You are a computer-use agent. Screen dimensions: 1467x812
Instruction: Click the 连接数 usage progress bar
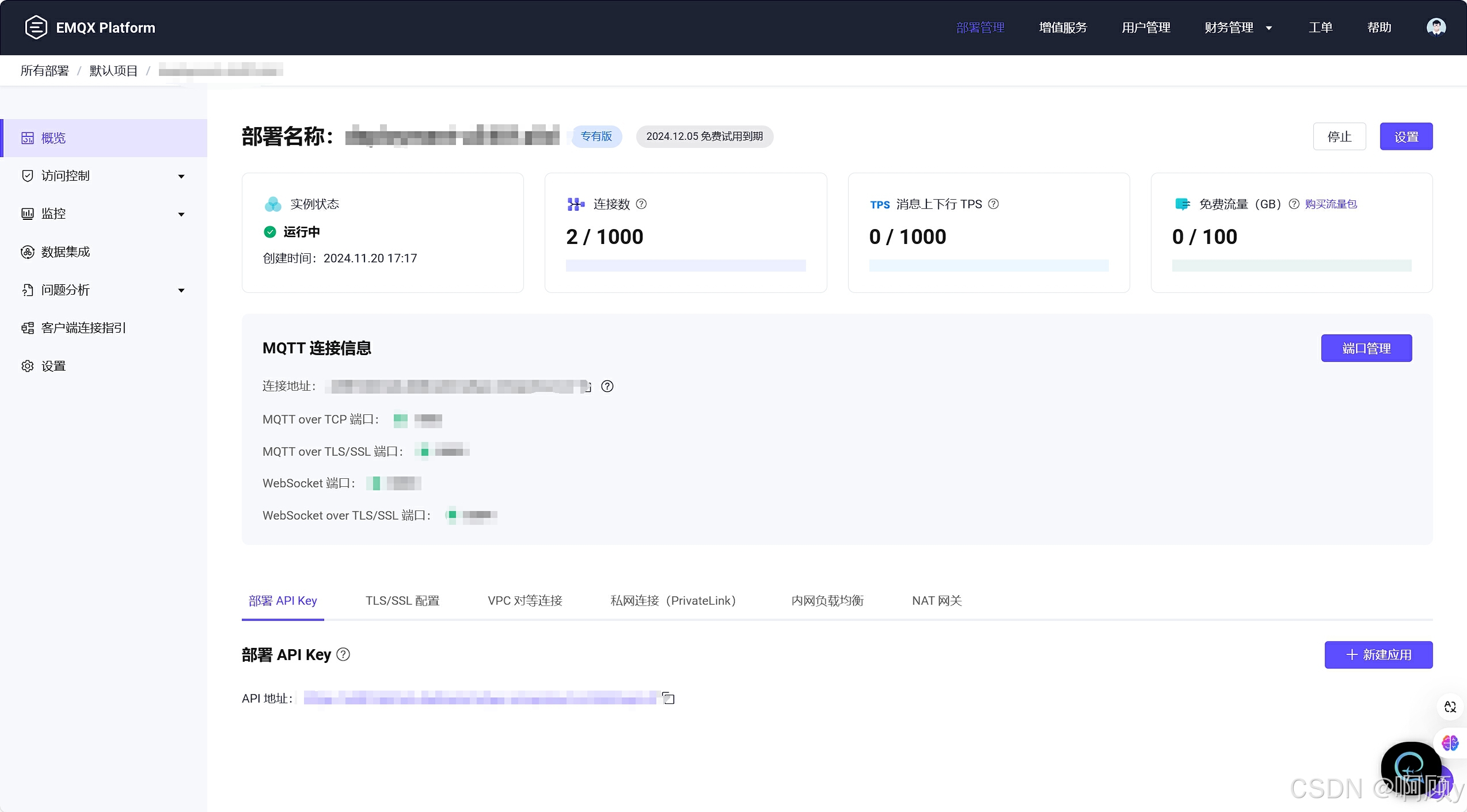point(685,265)
